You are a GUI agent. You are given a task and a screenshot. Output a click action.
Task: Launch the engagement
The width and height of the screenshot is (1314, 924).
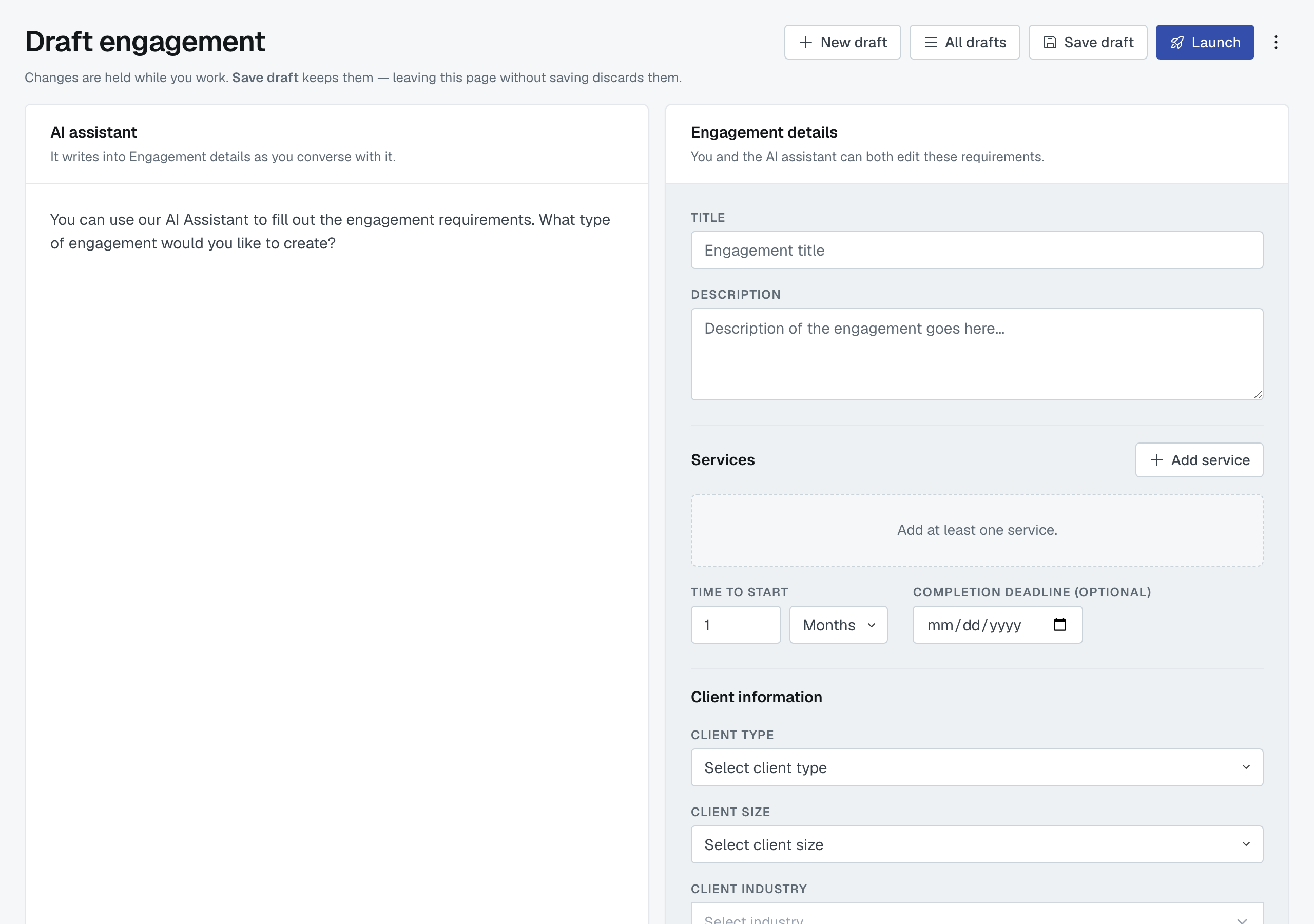click(1205, 42)
